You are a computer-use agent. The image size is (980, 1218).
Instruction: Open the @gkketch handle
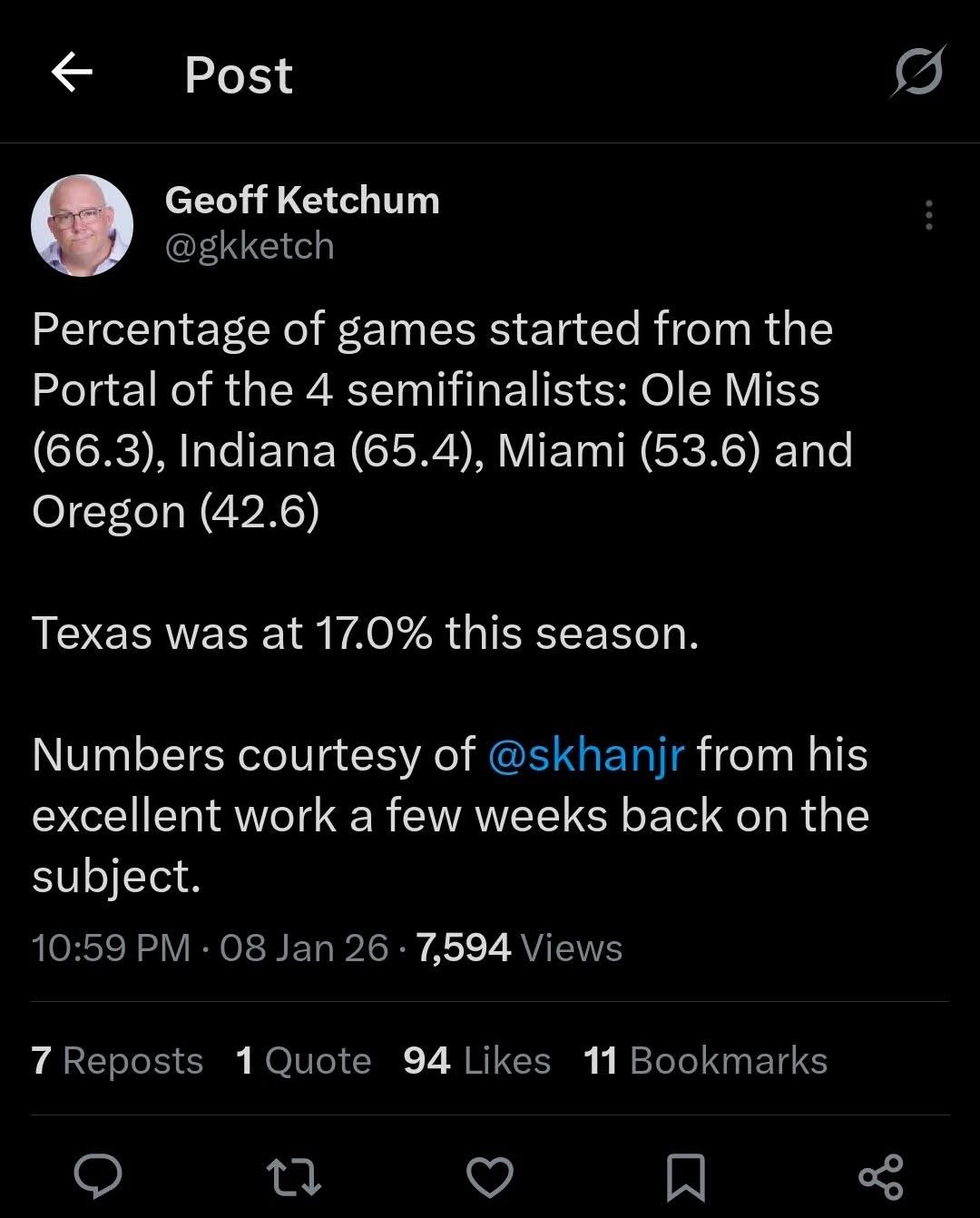[250, 246]
